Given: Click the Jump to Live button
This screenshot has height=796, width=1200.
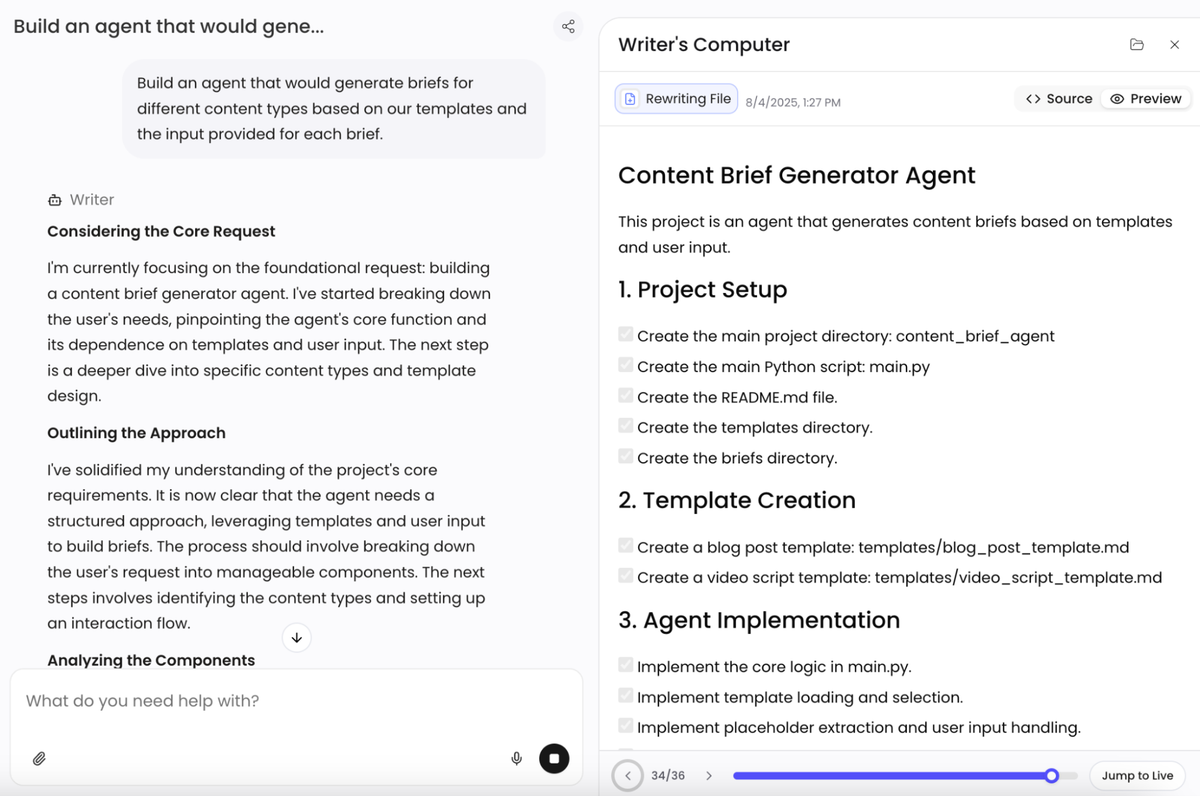Looking at the screenshot, I should [x=1137, y=776].
